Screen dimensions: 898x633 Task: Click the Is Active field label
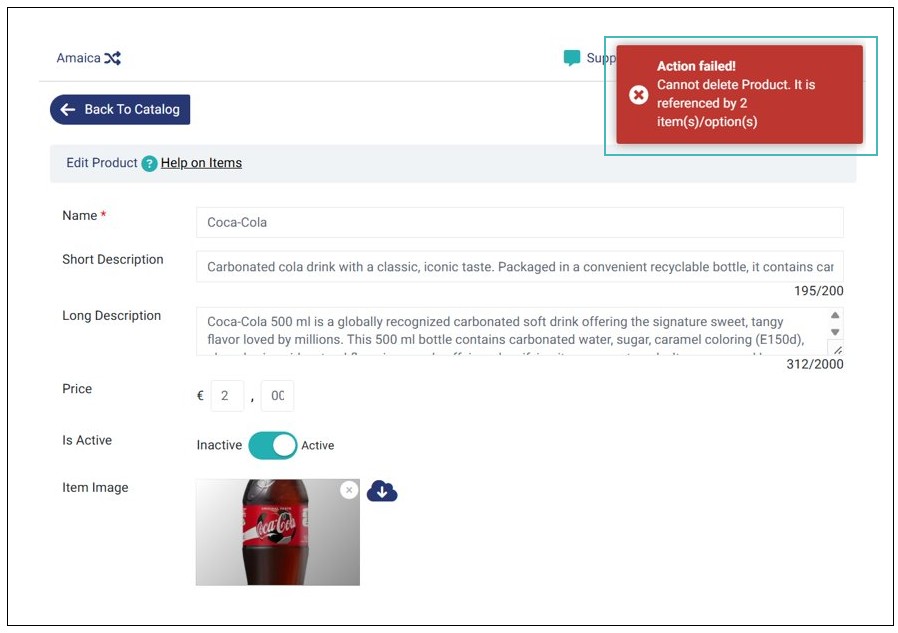pyautogui.click(x=87, y=440)
